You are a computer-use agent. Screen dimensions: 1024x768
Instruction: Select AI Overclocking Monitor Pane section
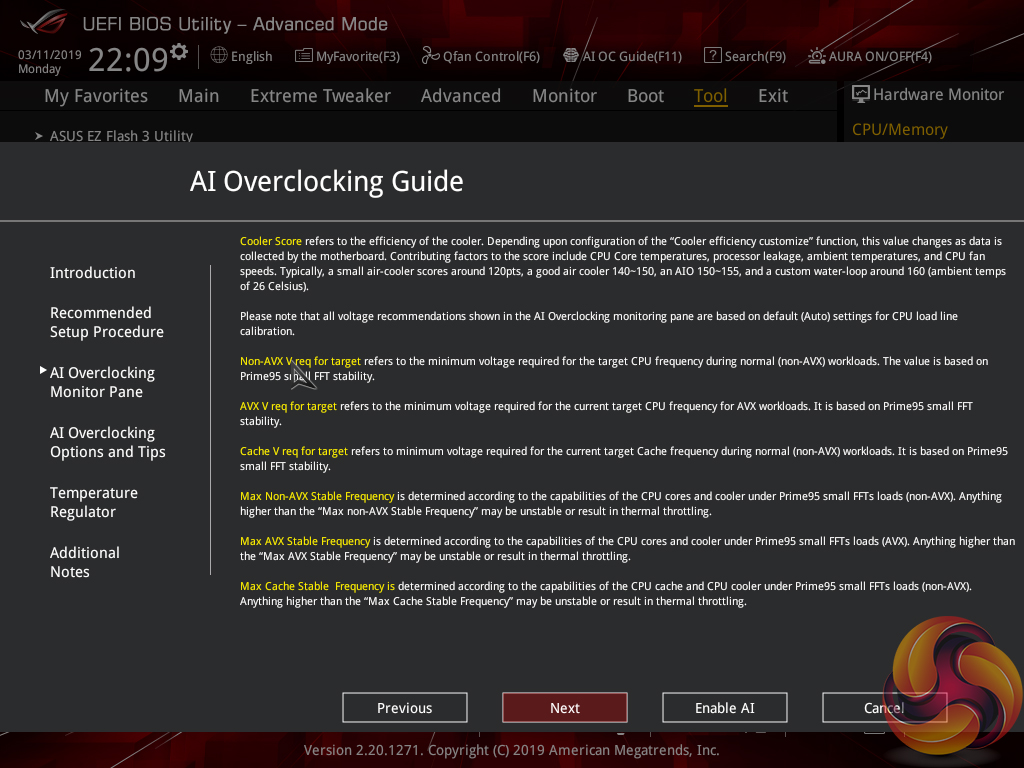pos(103,382)
